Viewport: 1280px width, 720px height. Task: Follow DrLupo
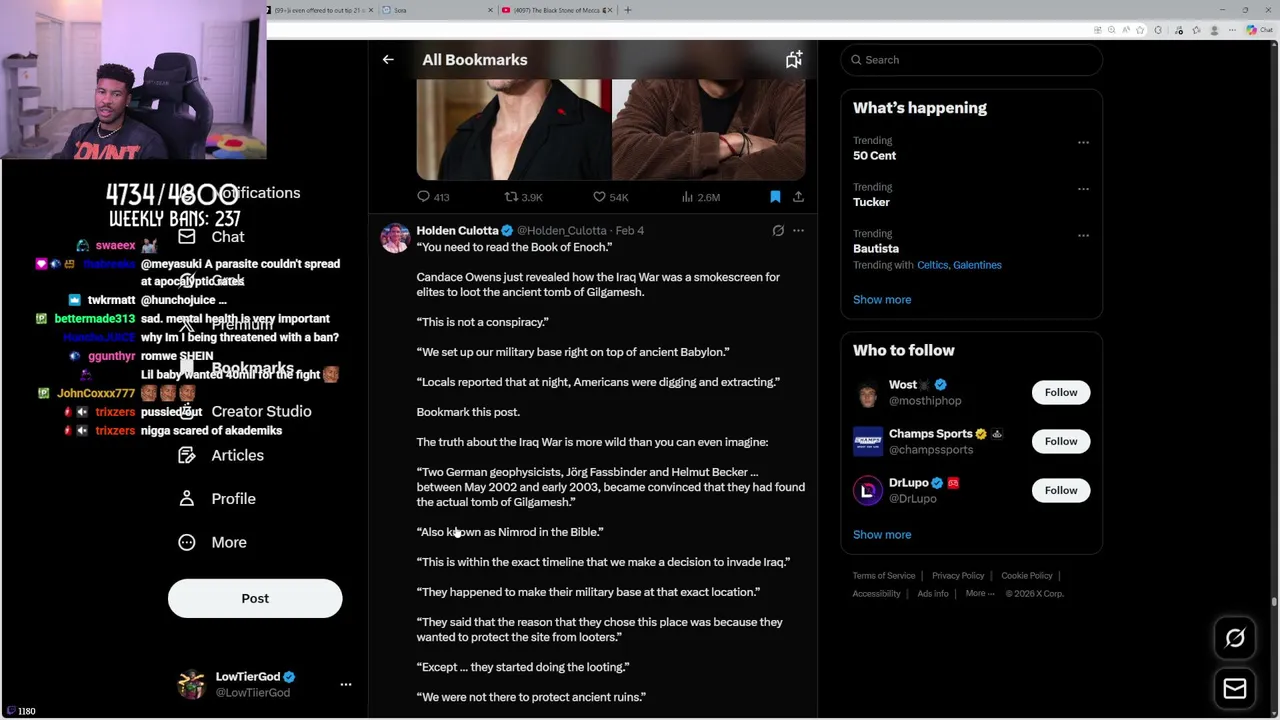pos(1061,490)
